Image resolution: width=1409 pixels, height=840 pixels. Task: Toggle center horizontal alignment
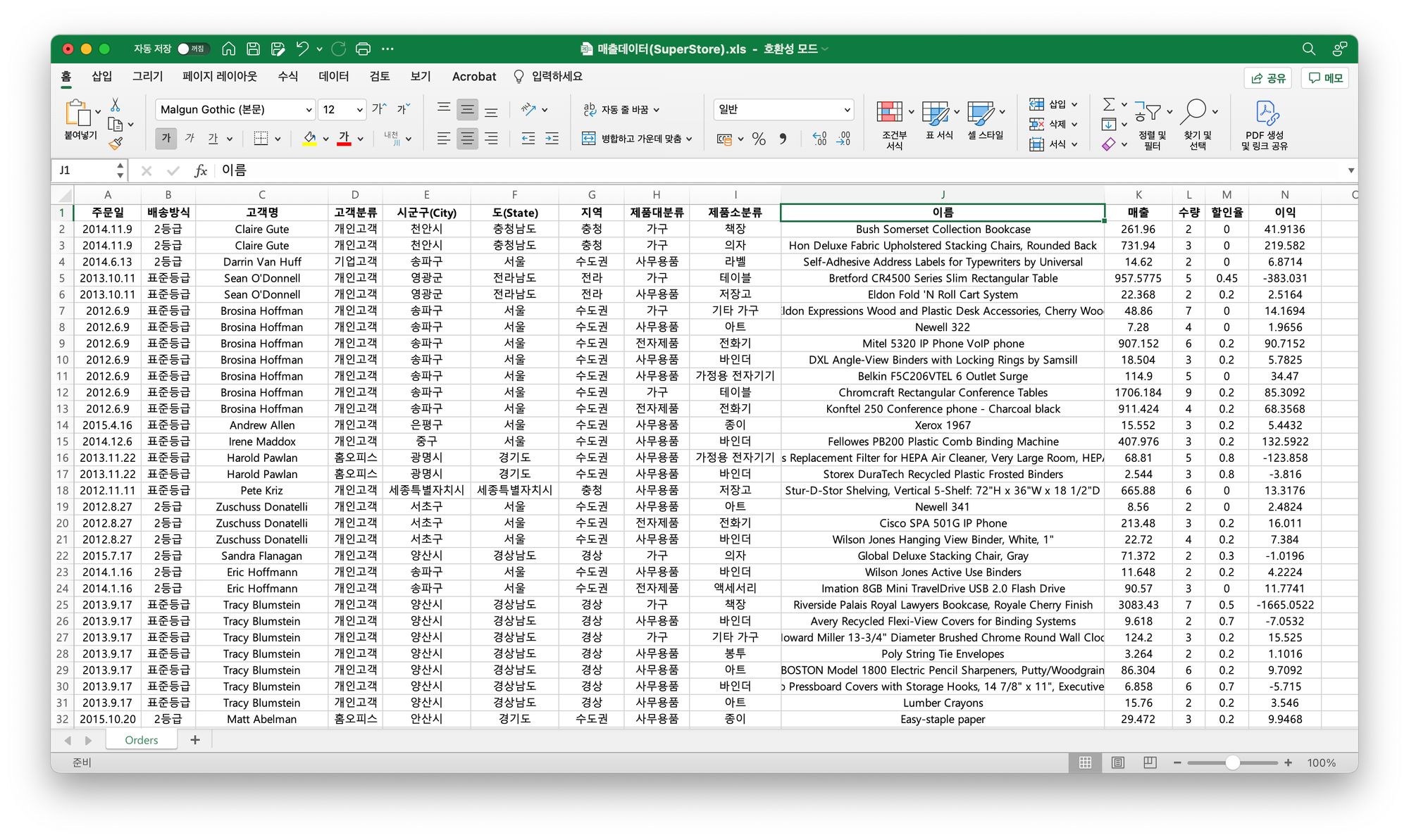click(x=468, y=139)
